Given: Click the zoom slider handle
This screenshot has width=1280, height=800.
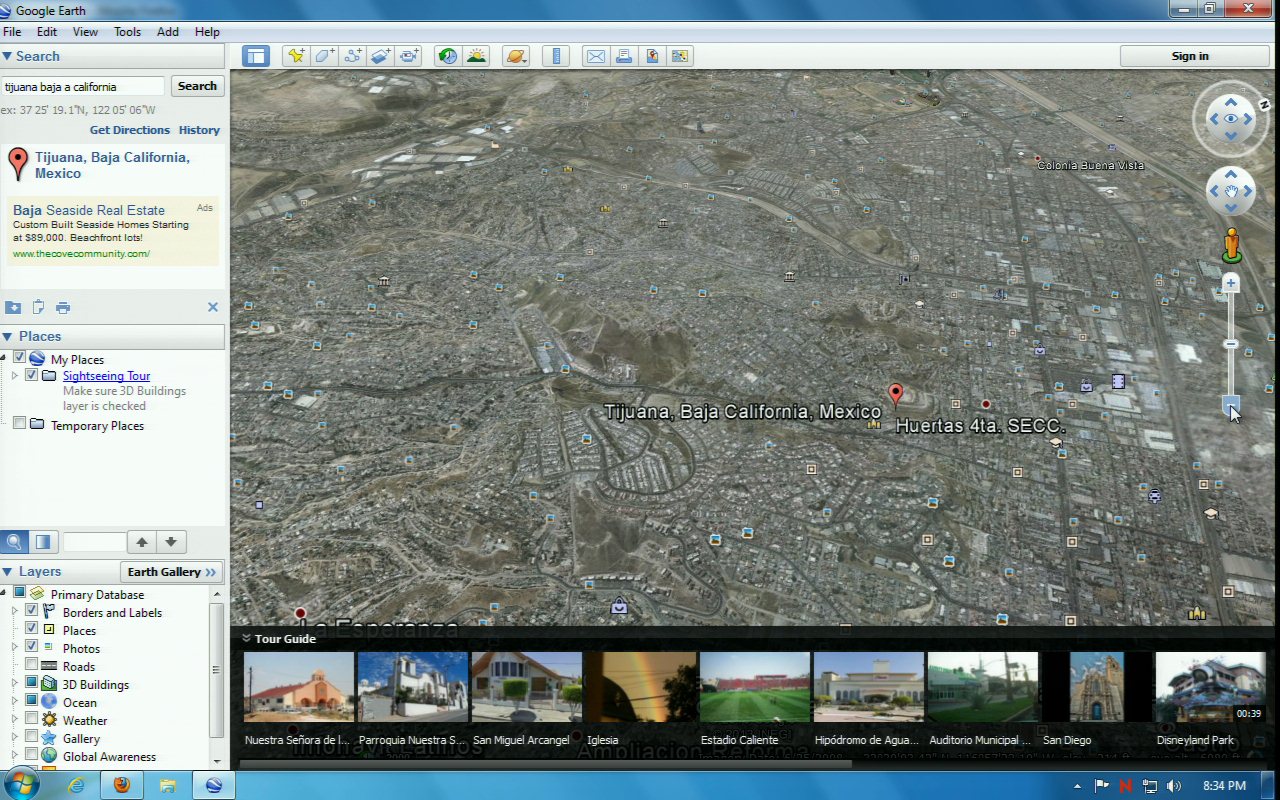Looking at the screenshot, I should click(1231, 344).
